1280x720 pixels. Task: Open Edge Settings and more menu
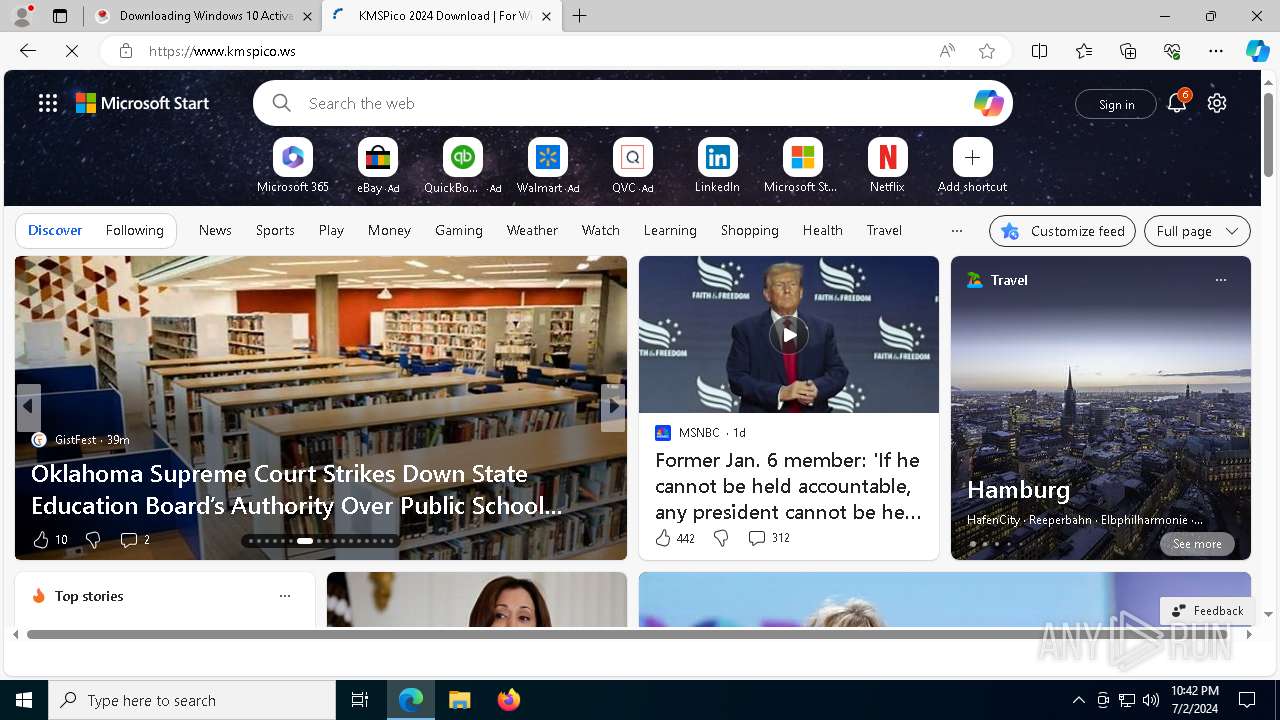click(x=1216, y=51)
